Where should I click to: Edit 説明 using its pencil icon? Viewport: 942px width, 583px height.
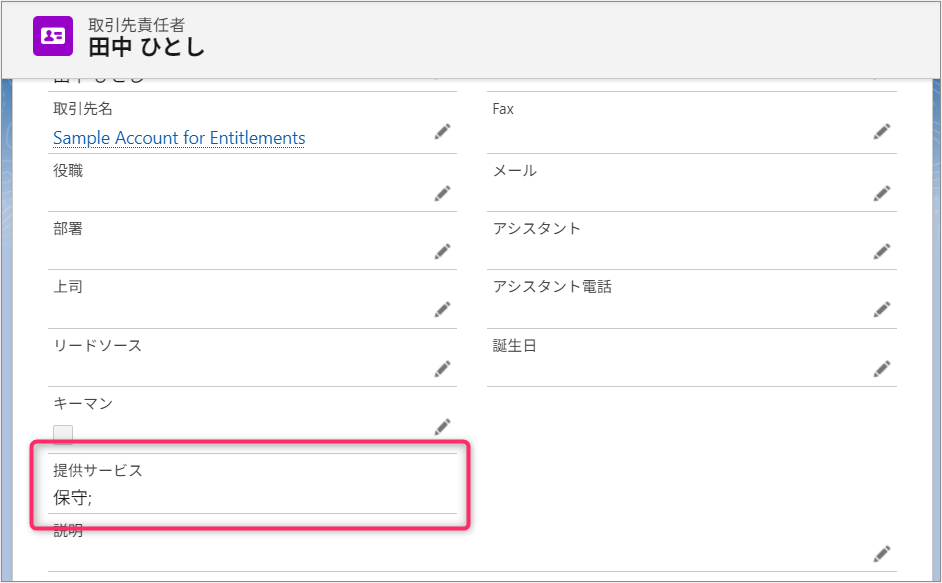click(881, 553)
